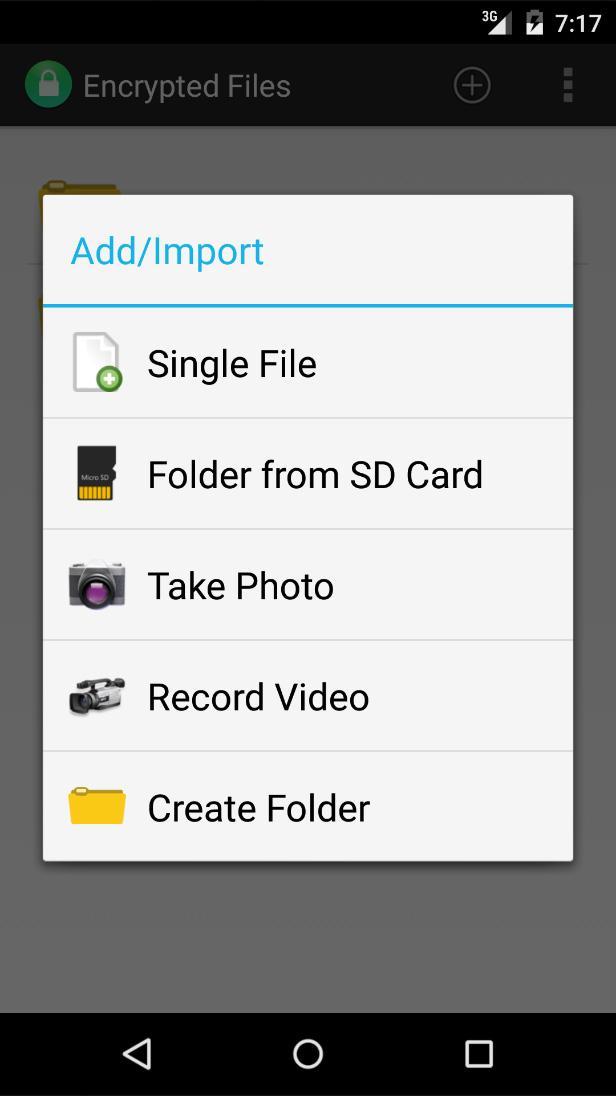Choose the Record Video entry
Image resolution: width=616 pixels, height=1096 pixels.
click(308, 696)
